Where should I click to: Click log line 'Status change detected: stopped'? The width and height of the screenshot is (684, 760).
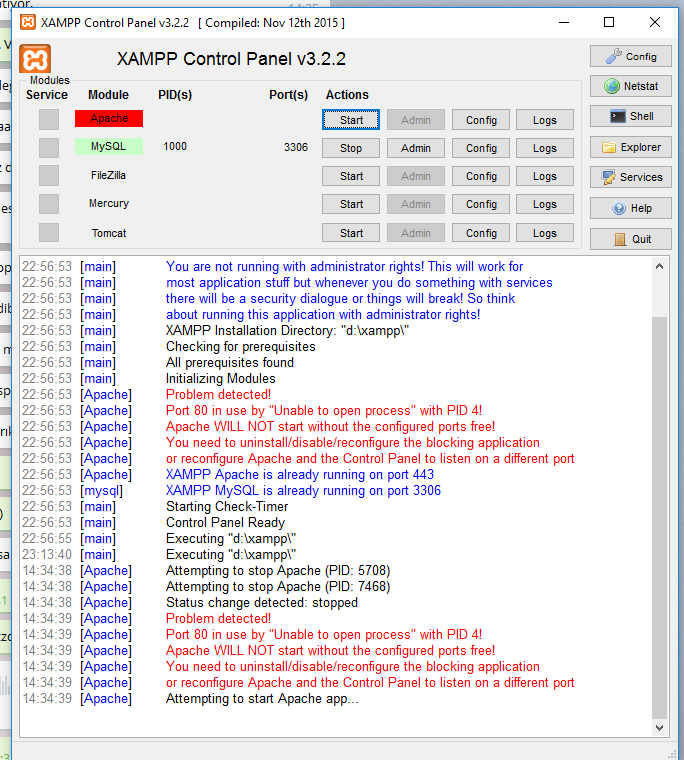click(x=262, y=602)
